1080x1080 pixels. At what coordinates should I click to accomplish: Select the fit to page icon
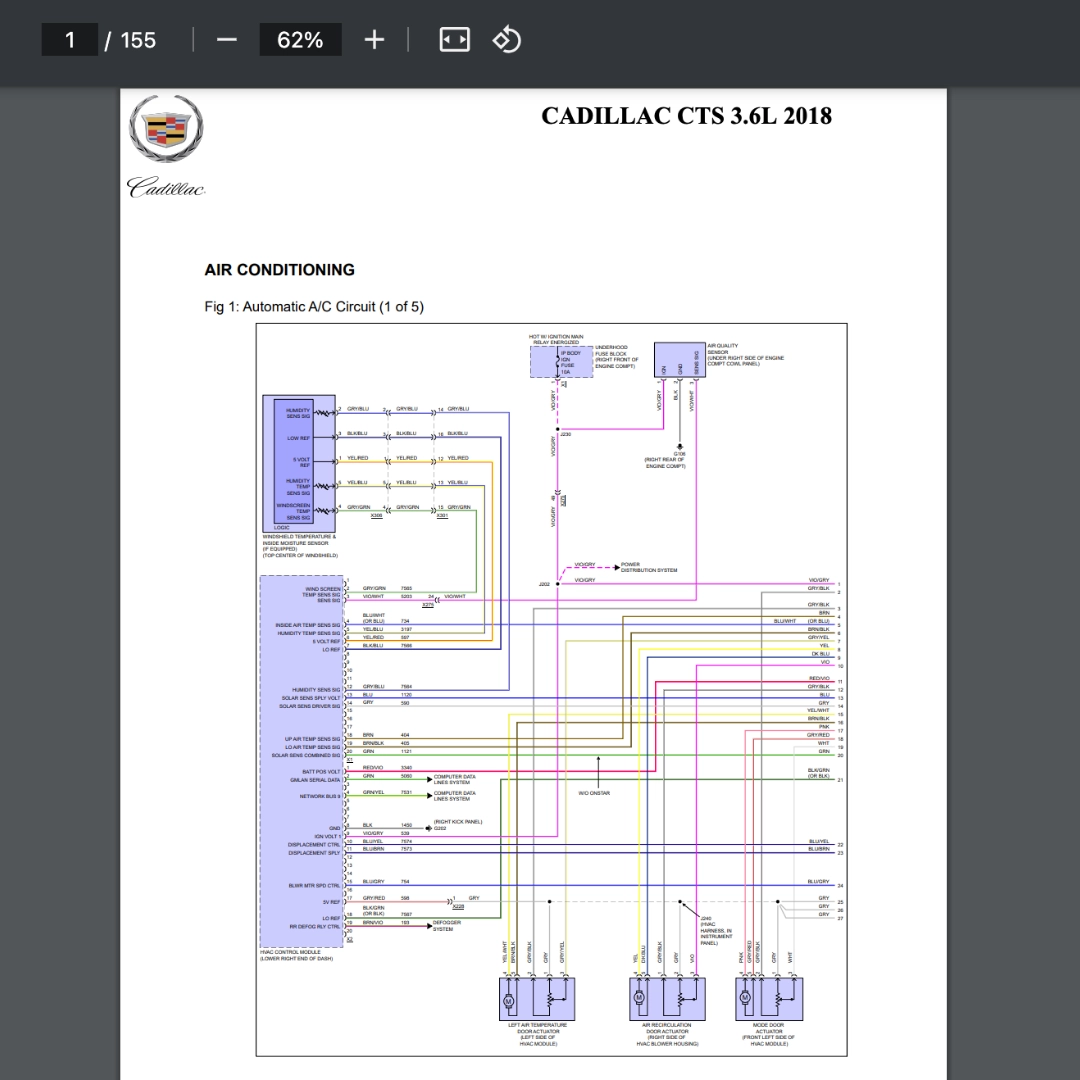[455, 39]
